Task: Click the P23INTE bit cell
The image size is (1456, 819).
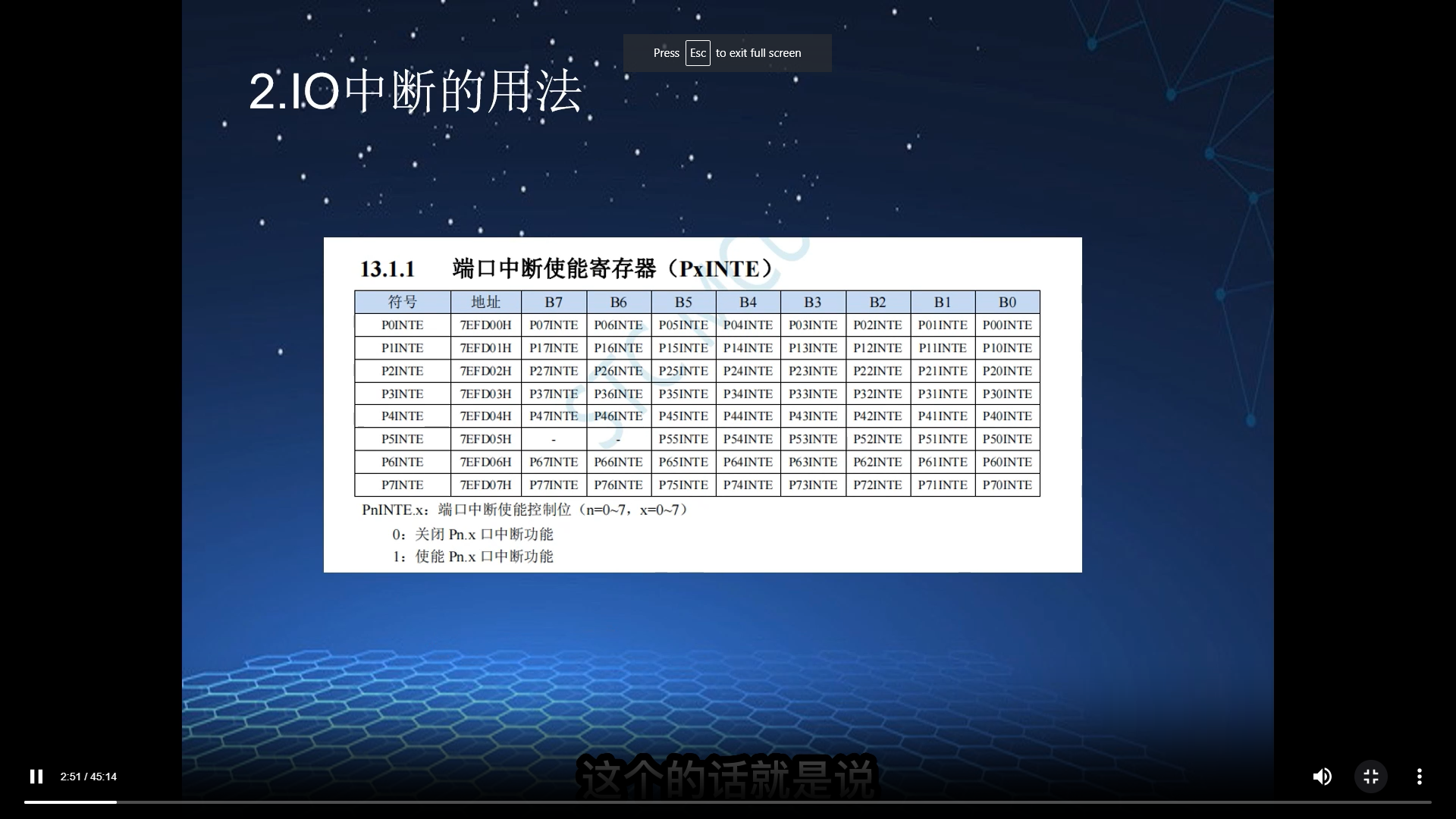Action: pyautogui.click(x=813, y=371)
